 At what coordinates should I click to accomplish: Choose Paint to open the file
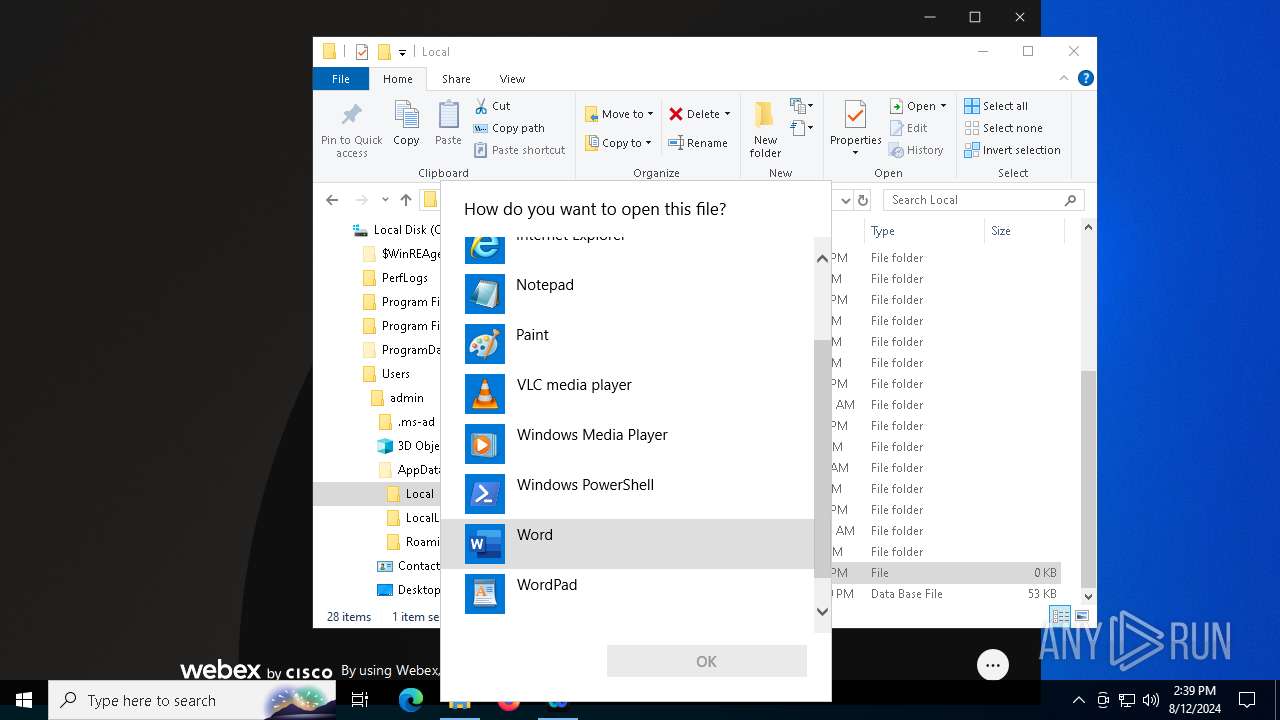point(627,344)
